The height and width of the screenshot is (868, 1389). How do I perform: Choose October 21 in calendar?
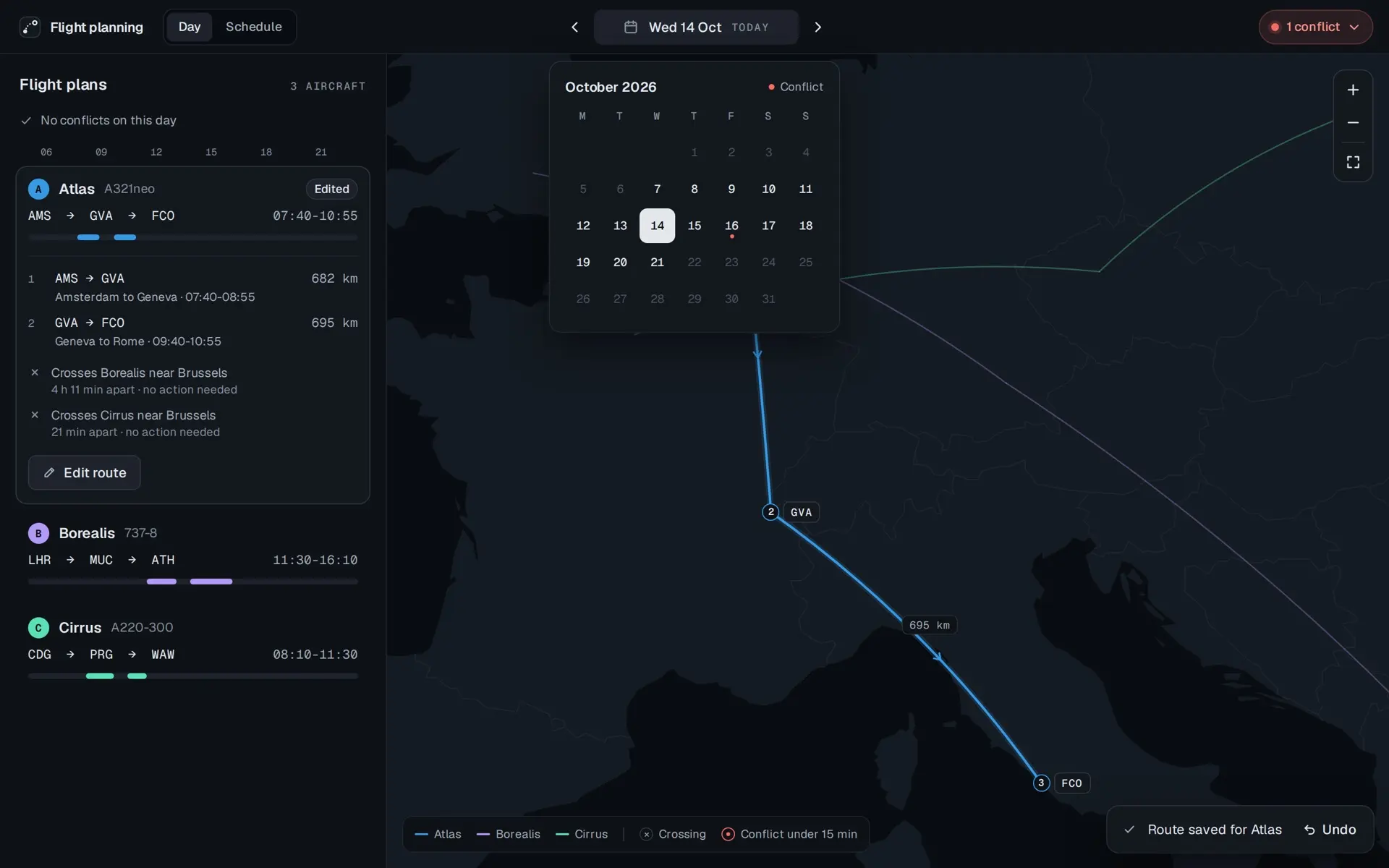657,262
